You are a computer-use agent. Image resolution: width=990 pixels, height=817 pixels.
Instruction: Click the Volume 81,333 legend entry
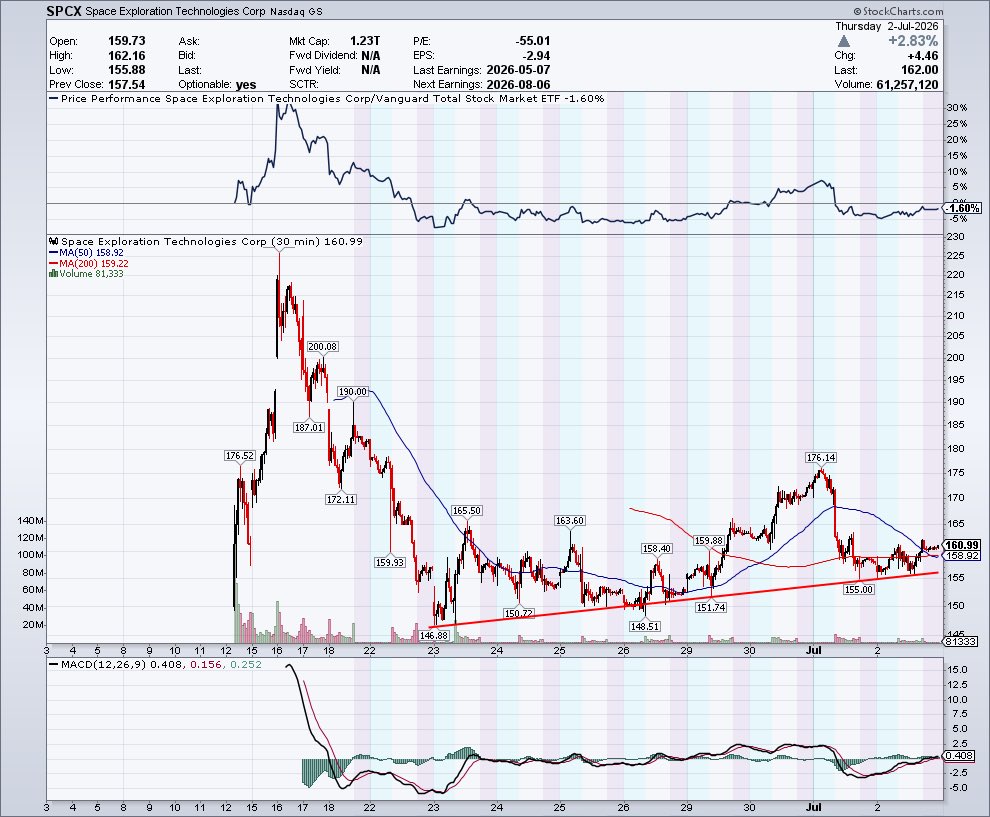(x=86, y=273)
